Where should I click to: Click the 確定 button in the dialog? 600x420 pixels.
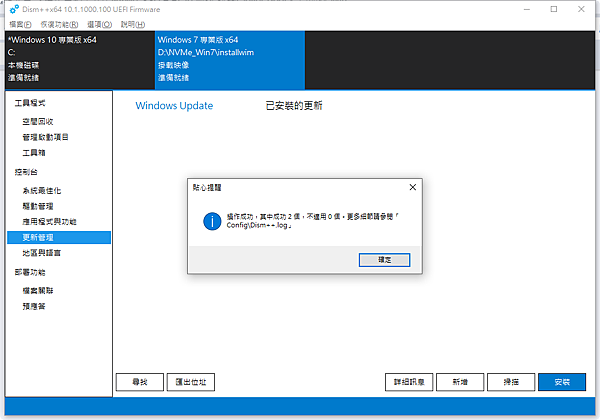pyautogui.click(x=384, y=260)
